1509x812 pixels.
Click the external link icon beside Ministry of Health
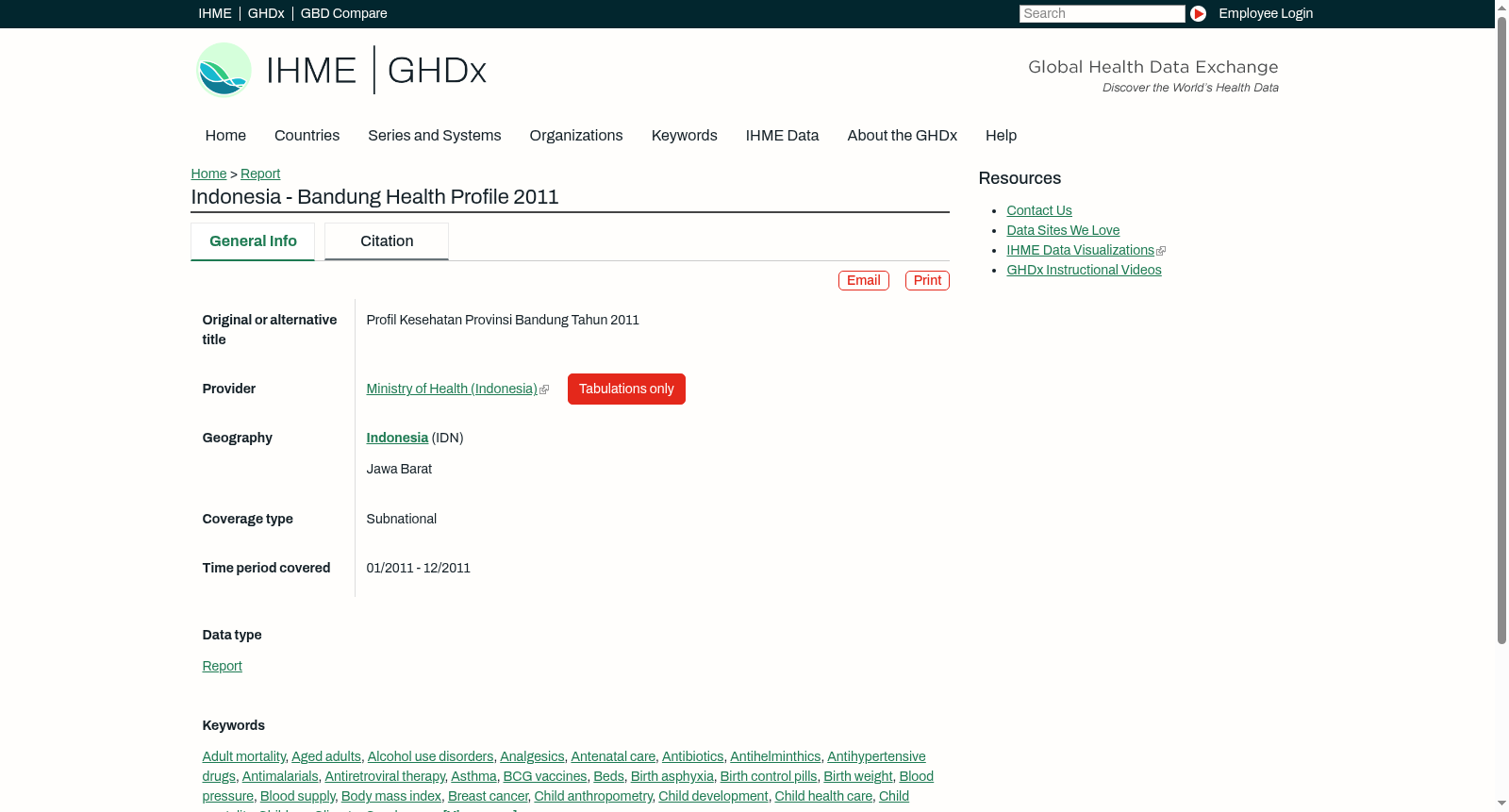(x=544, y=389)
